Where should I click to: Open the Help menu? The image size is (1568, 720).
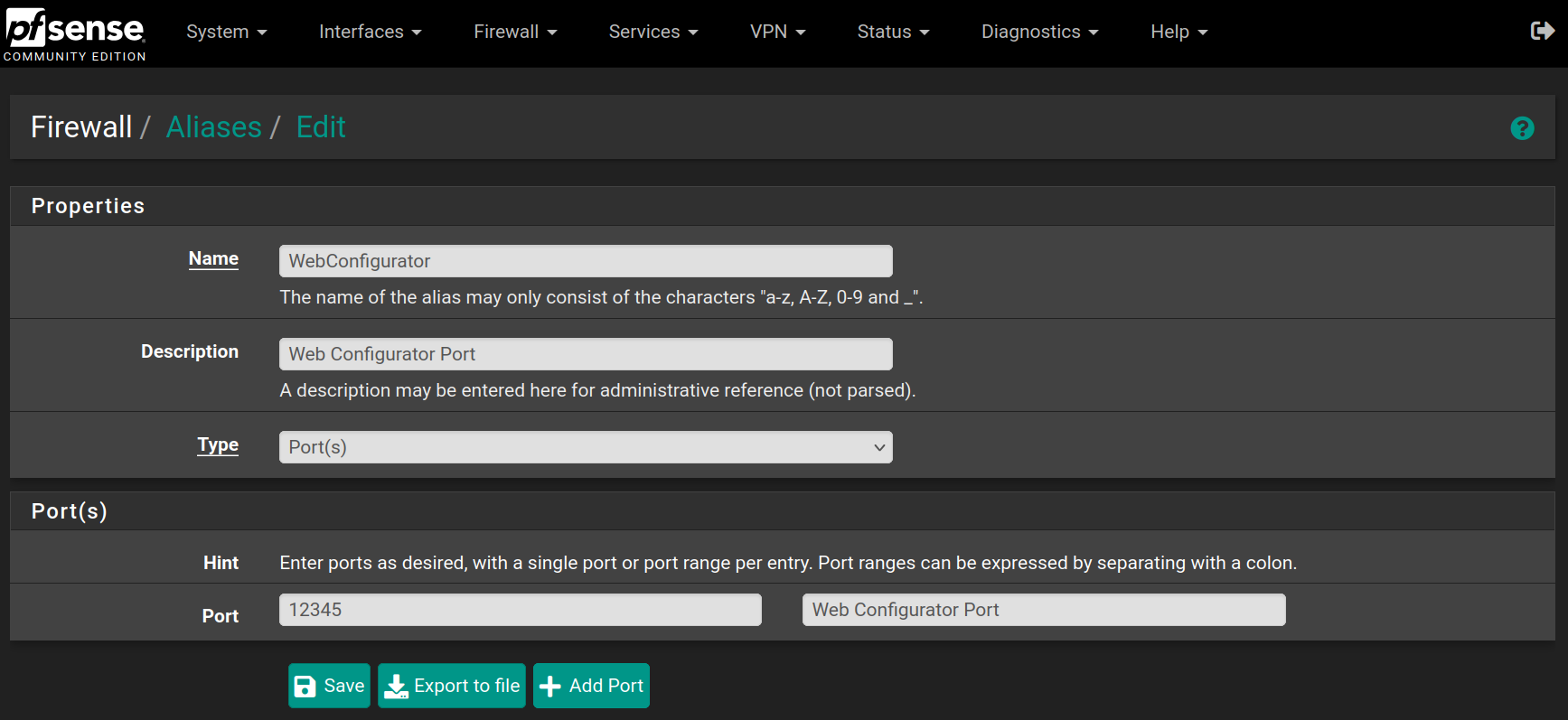(1179, 32)
